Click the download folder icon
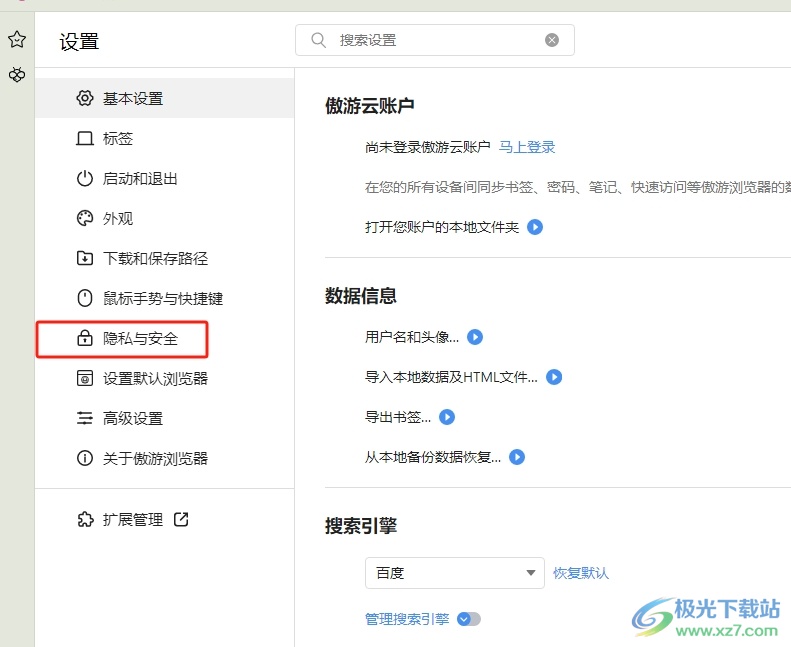 85,258
